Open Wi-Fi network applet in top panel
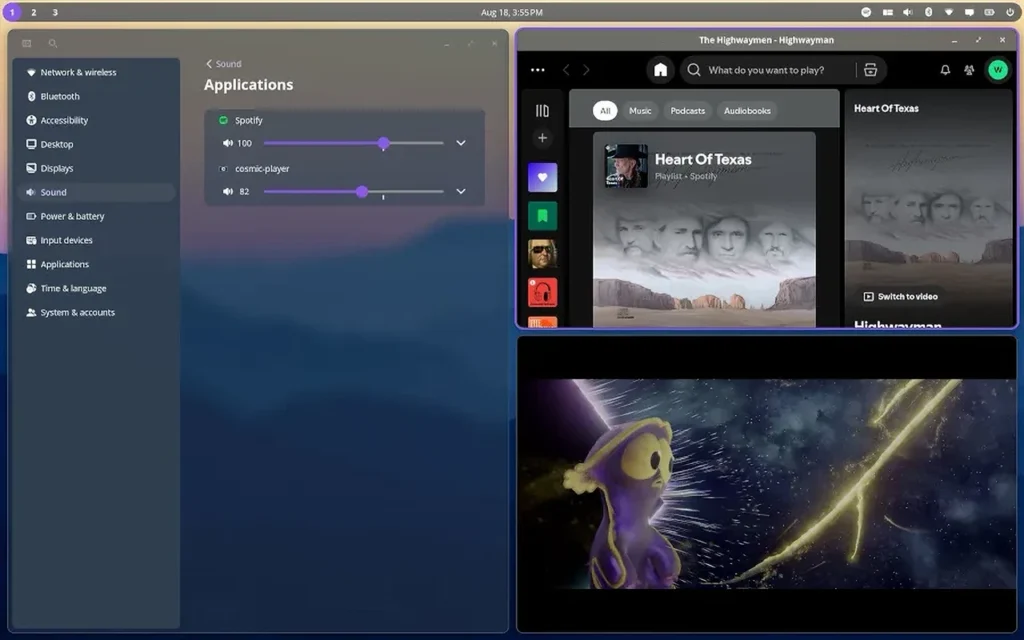The image size is (1024, 640). [x=949, y=12]
